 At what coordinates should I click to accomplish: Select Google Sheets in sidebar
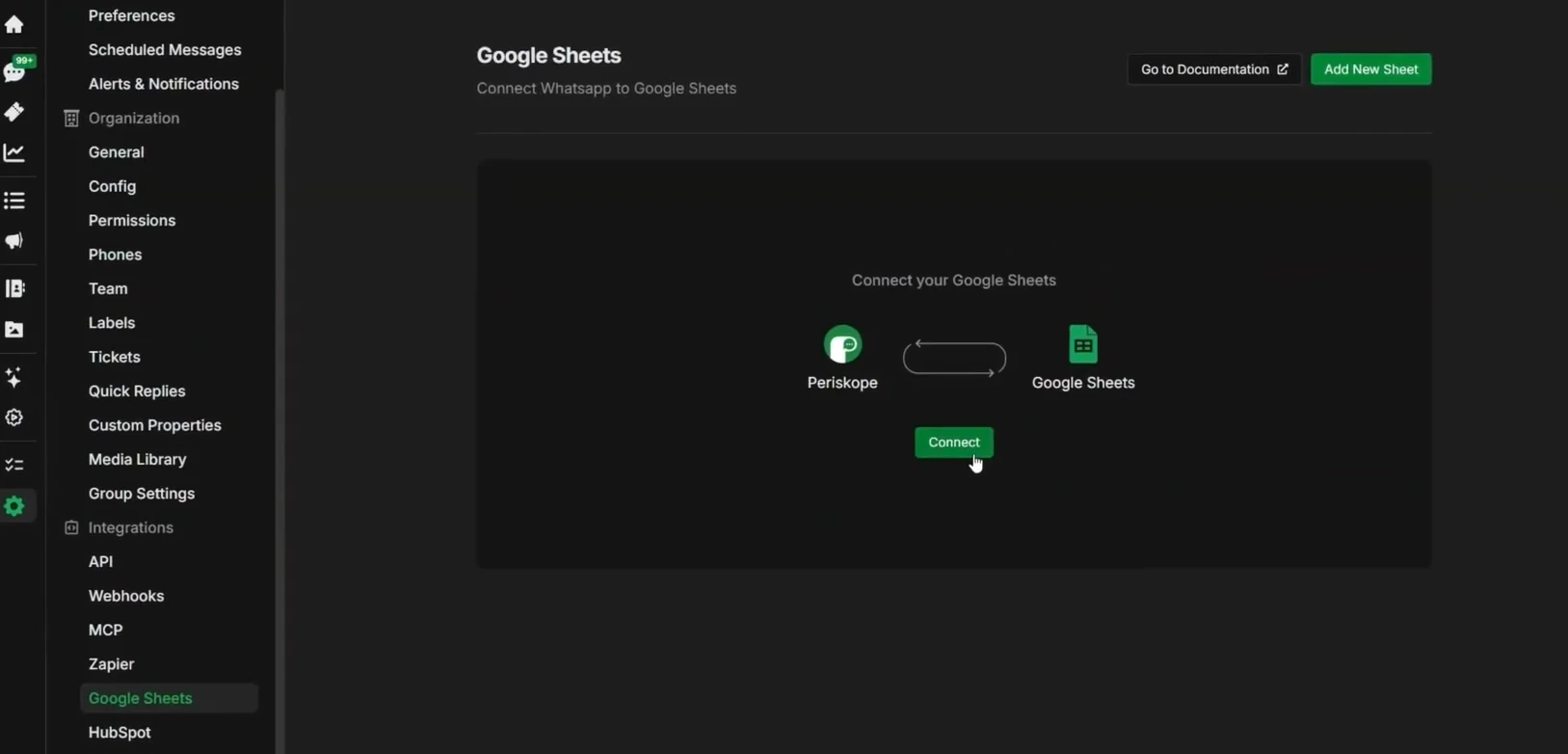169,698
